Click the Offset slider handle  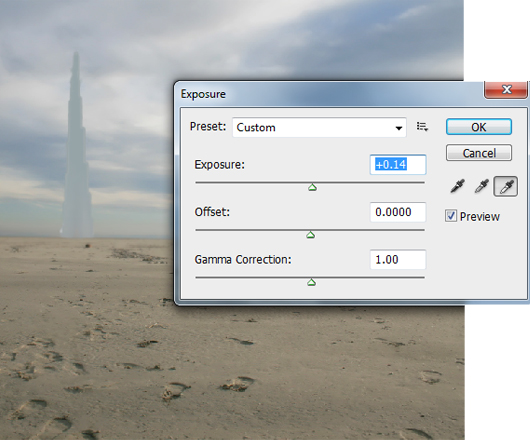pyautogui.click(x=311, y=235)
